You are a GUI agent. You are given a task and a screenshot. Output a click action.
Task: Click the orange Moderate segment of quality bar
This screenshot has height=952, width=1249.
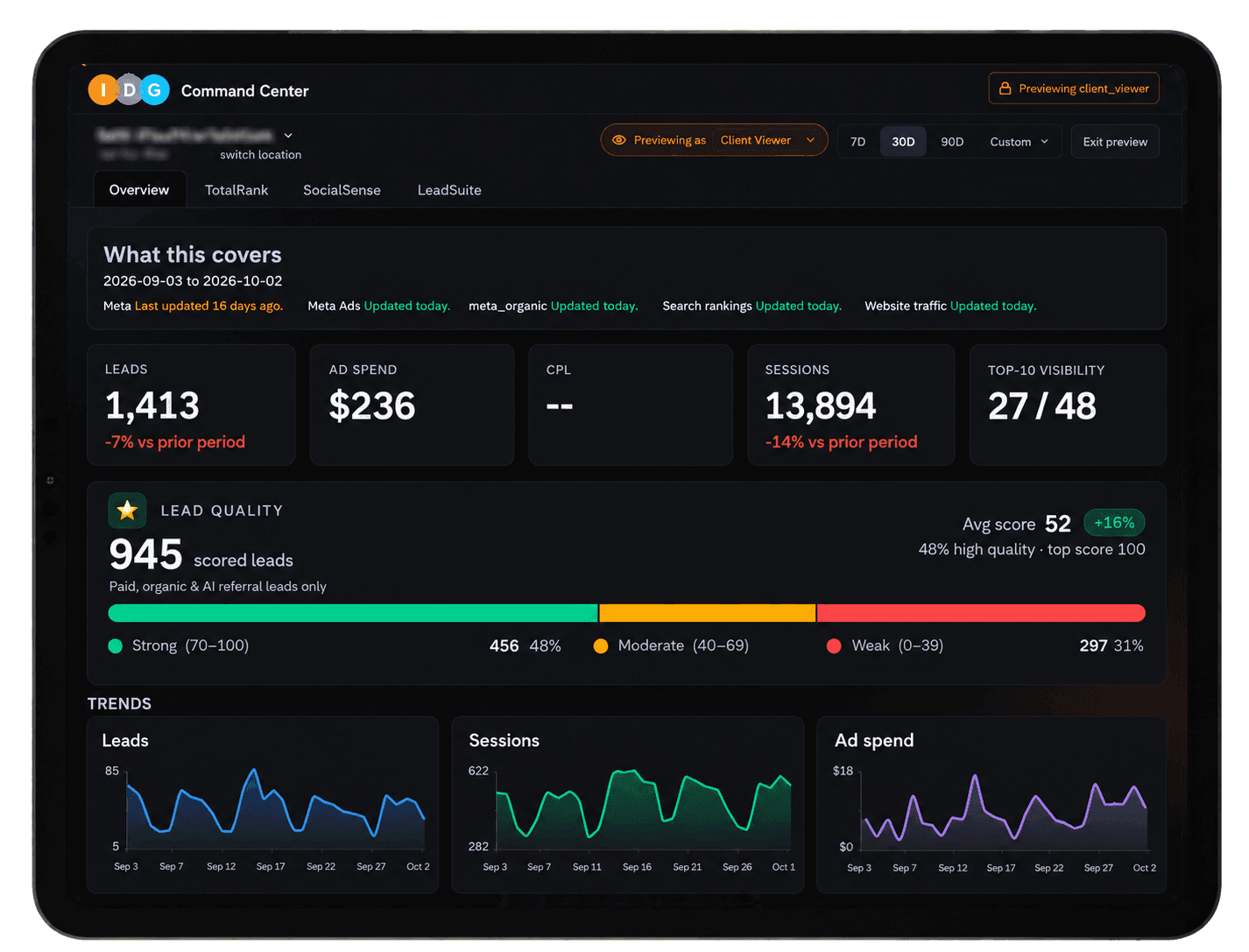coord(707,613)
